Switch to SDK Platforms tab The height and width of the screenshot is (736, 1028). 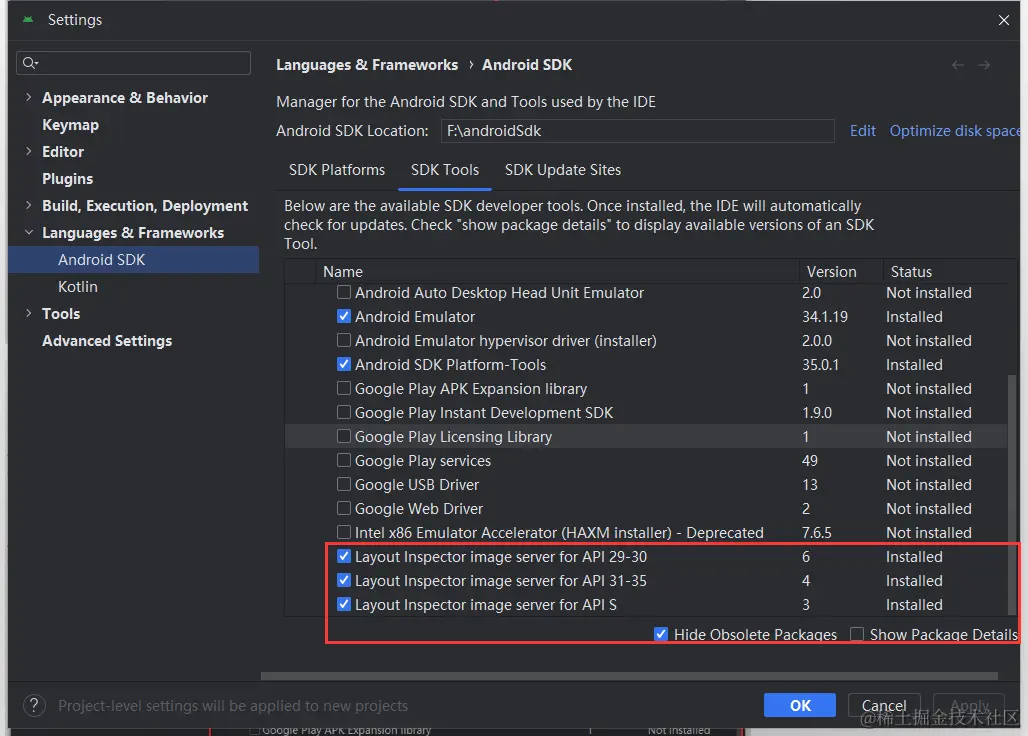(337, 170)
